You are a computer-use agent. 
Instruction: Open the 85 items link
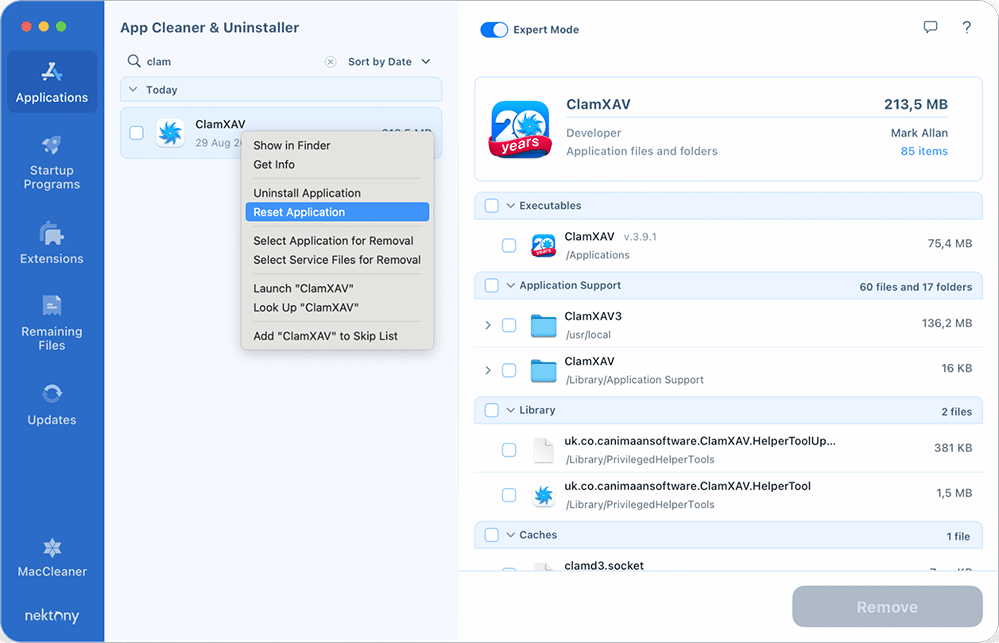924,151
